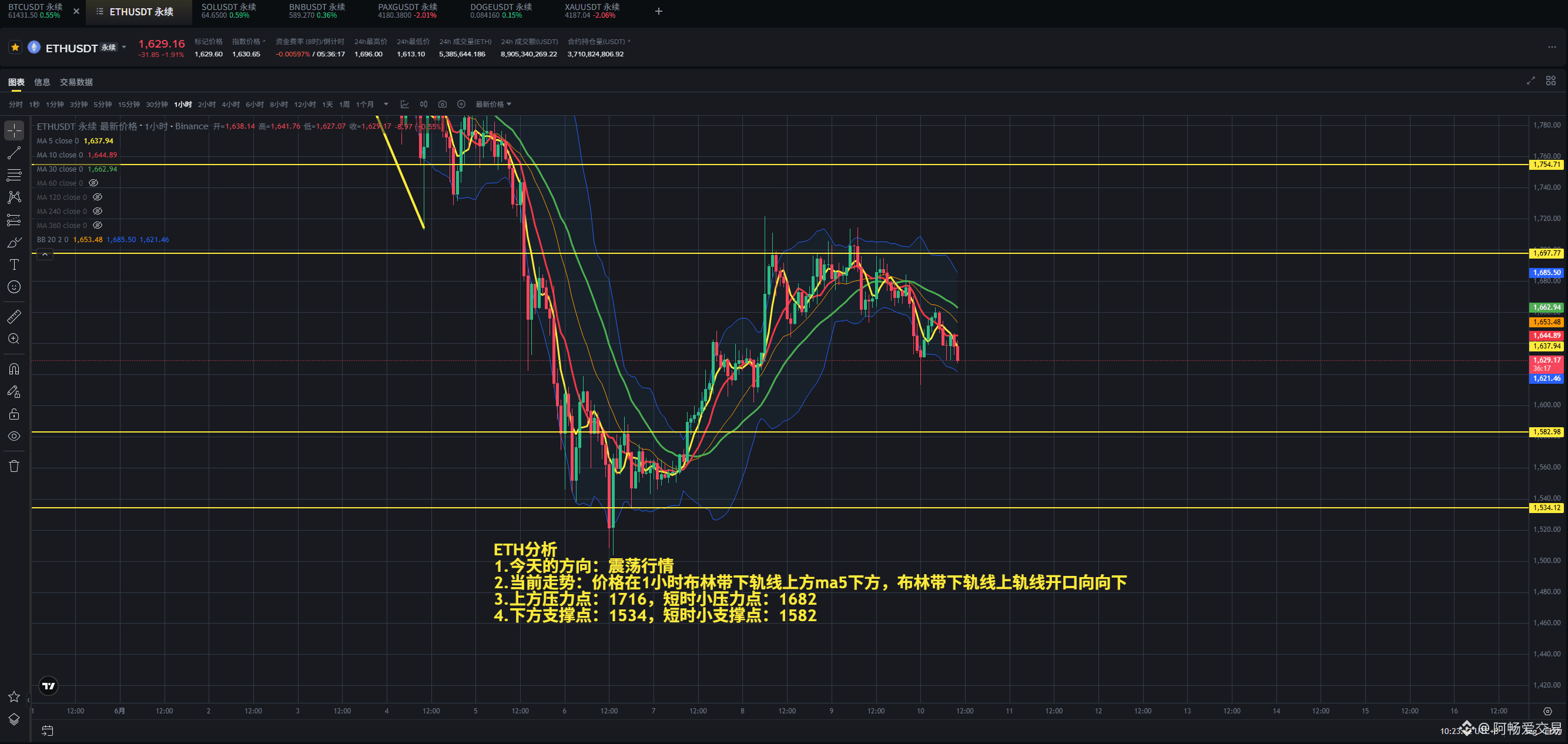Click the TradingView logo badge
This screenshot has width=1568, height=744.
coord(49,686)
